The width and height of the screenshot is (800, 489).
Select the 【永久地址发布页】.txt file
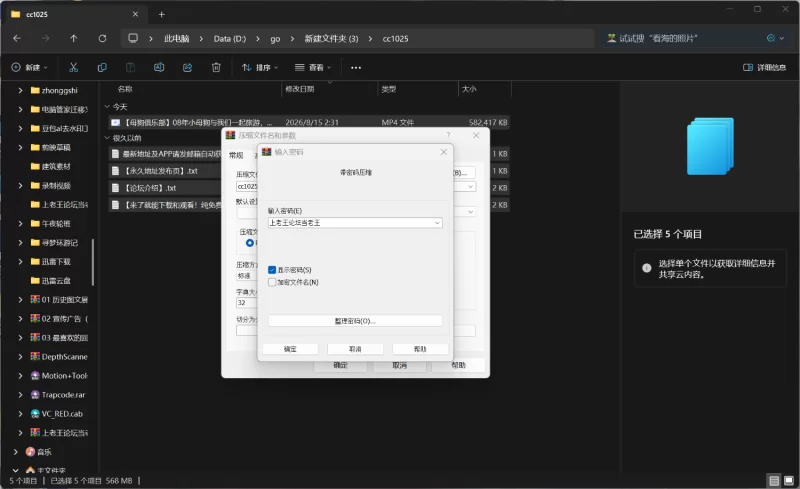coord(161,171)
